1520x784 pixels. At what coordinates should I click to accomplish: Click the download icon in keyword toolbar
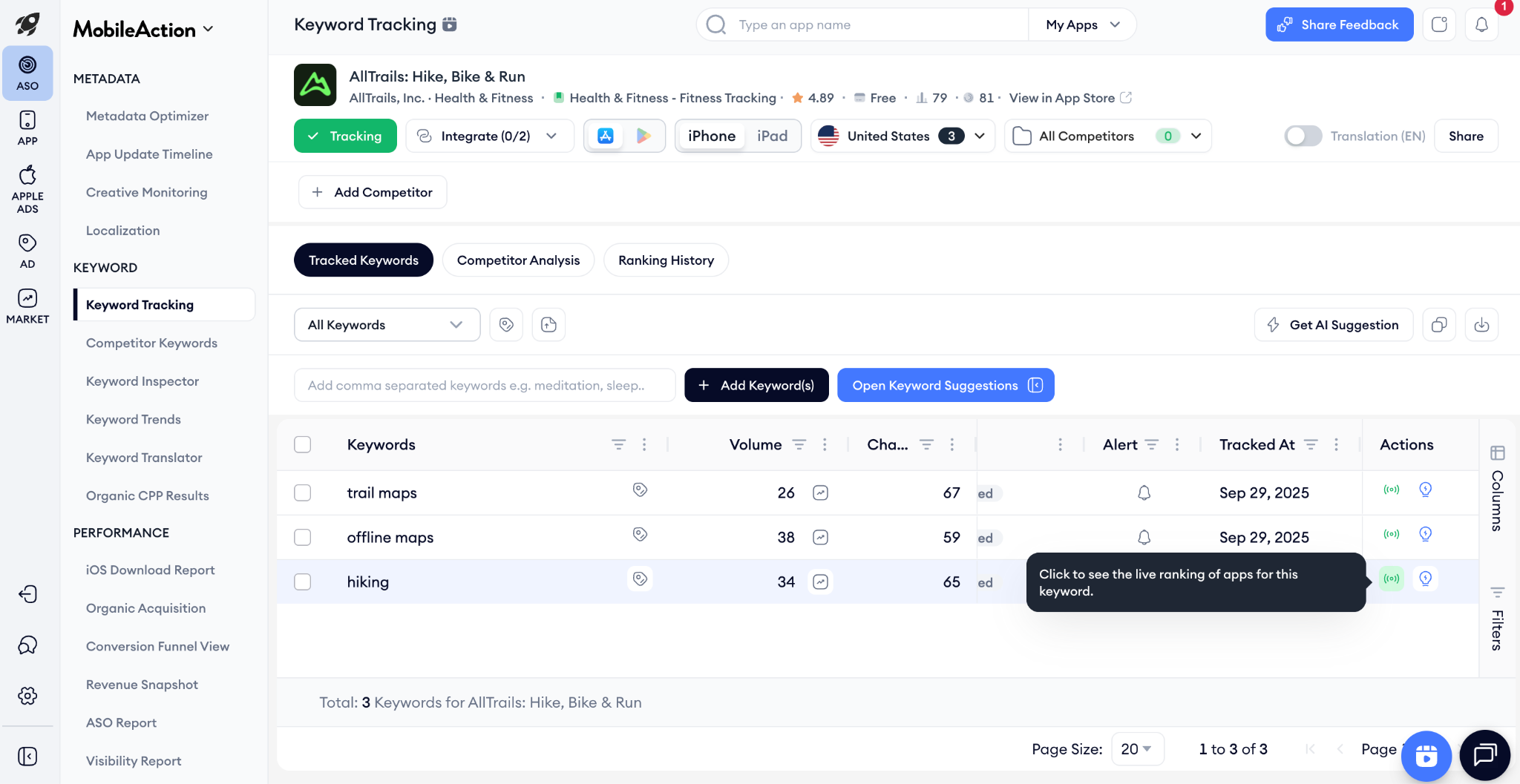pos(1481,325)
